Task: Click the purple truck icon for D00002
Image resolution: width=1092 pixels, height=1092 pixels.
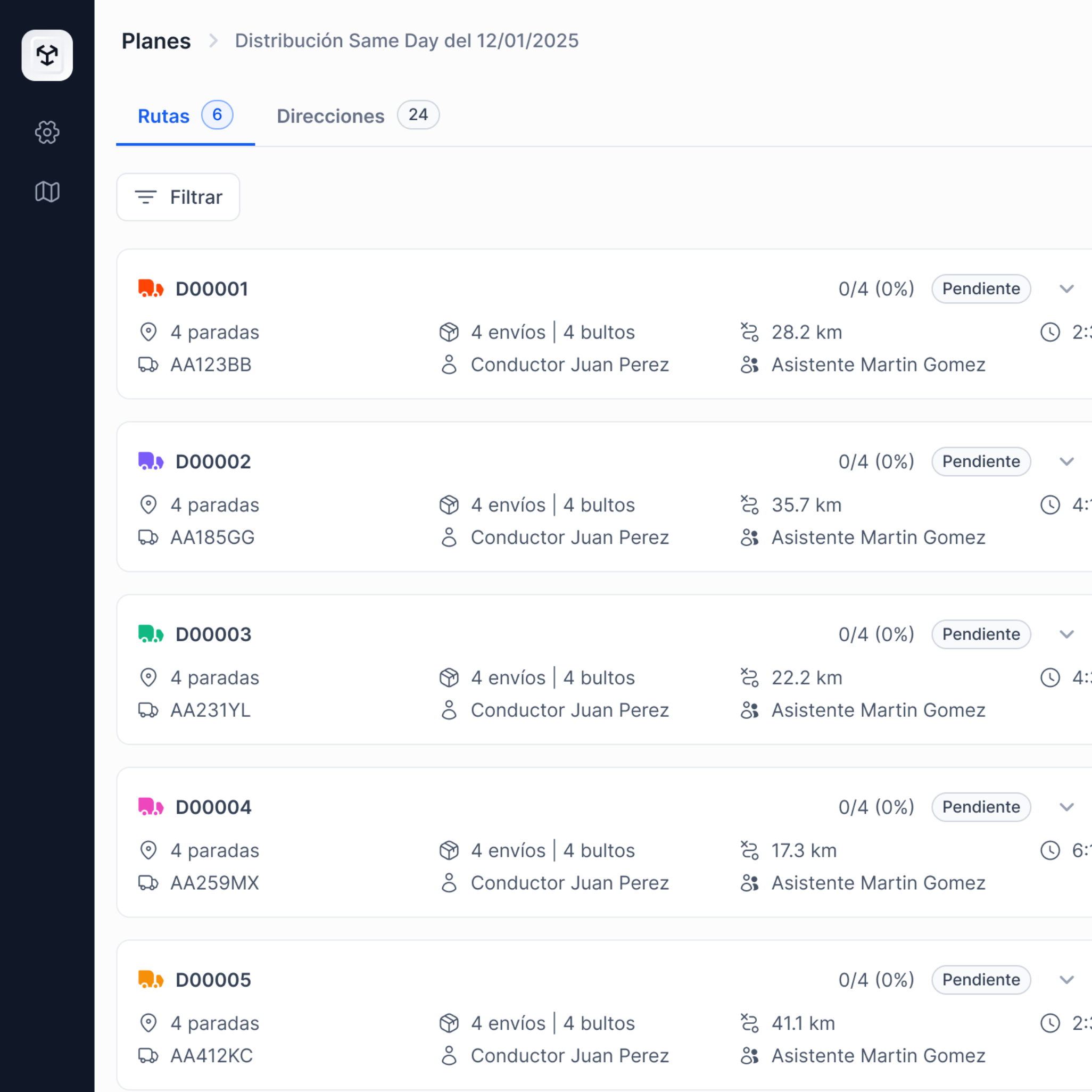Action: (x=151, y=461)
